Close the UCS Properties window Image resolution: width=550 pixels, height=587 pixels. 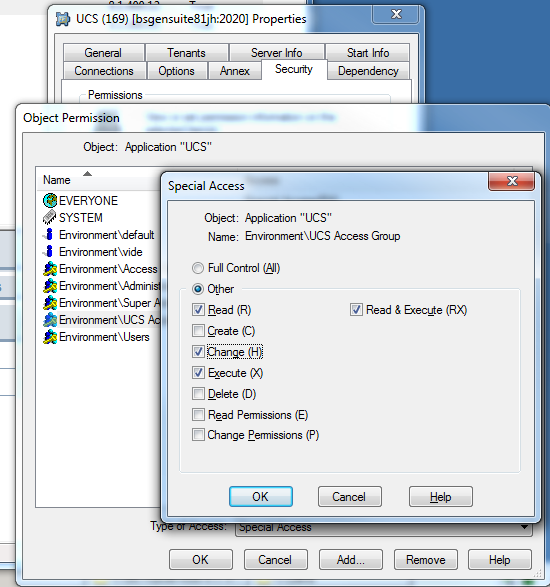click(395, 15)
